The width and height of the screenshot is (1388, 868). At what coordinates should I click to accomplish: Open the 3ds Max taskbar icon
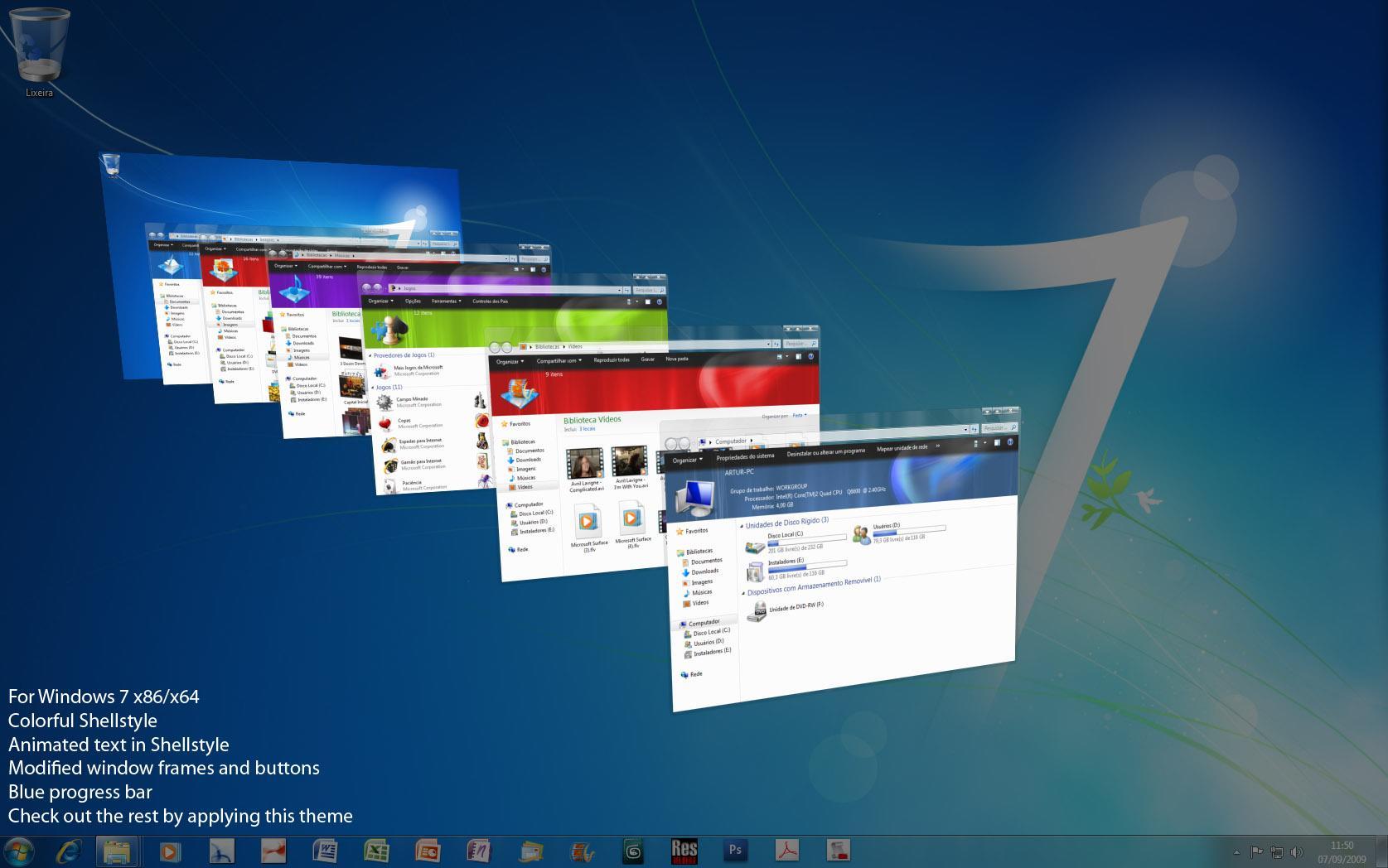pos(634,851)
